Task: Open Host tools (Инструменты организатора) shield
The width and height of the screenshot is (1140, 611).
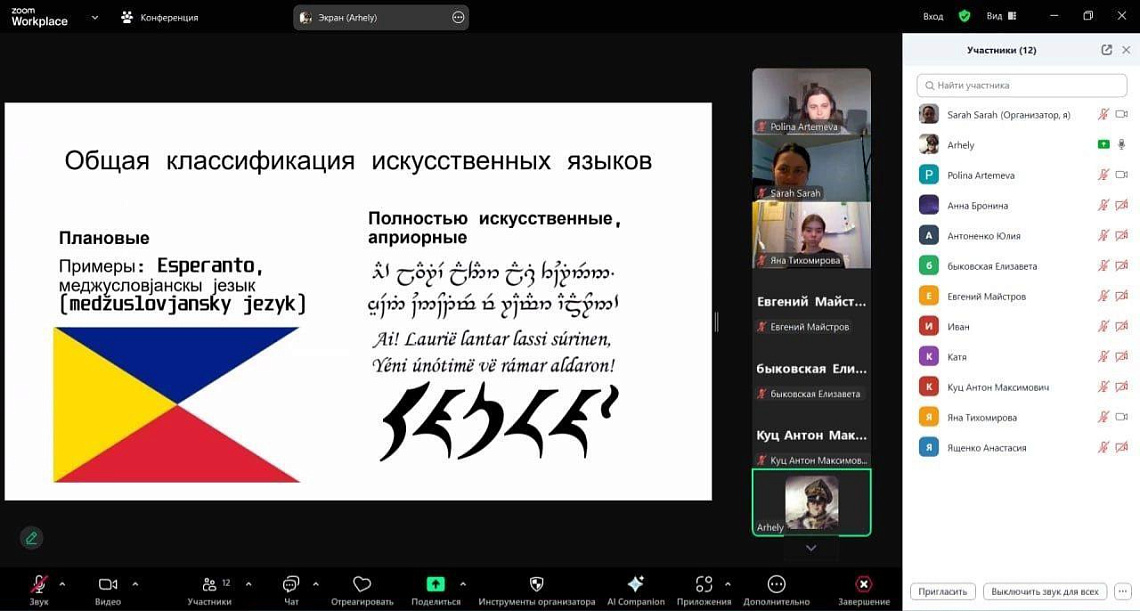Action: [536, 584]
